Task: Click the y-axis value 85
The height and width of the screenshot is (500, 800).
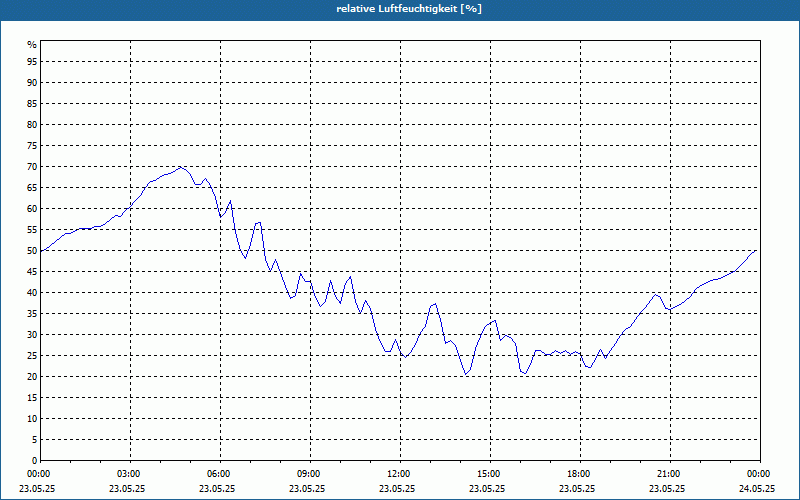Action: click(32, 104)
